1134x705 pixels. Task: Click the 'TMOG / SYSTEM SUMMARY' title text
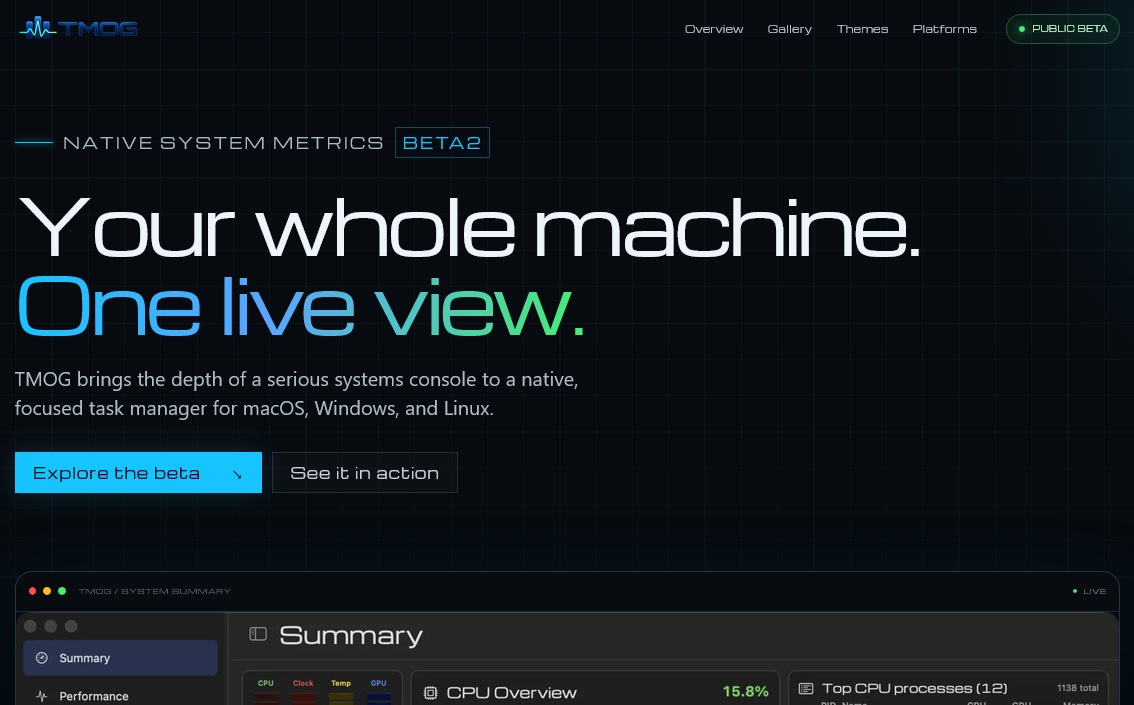155,591
